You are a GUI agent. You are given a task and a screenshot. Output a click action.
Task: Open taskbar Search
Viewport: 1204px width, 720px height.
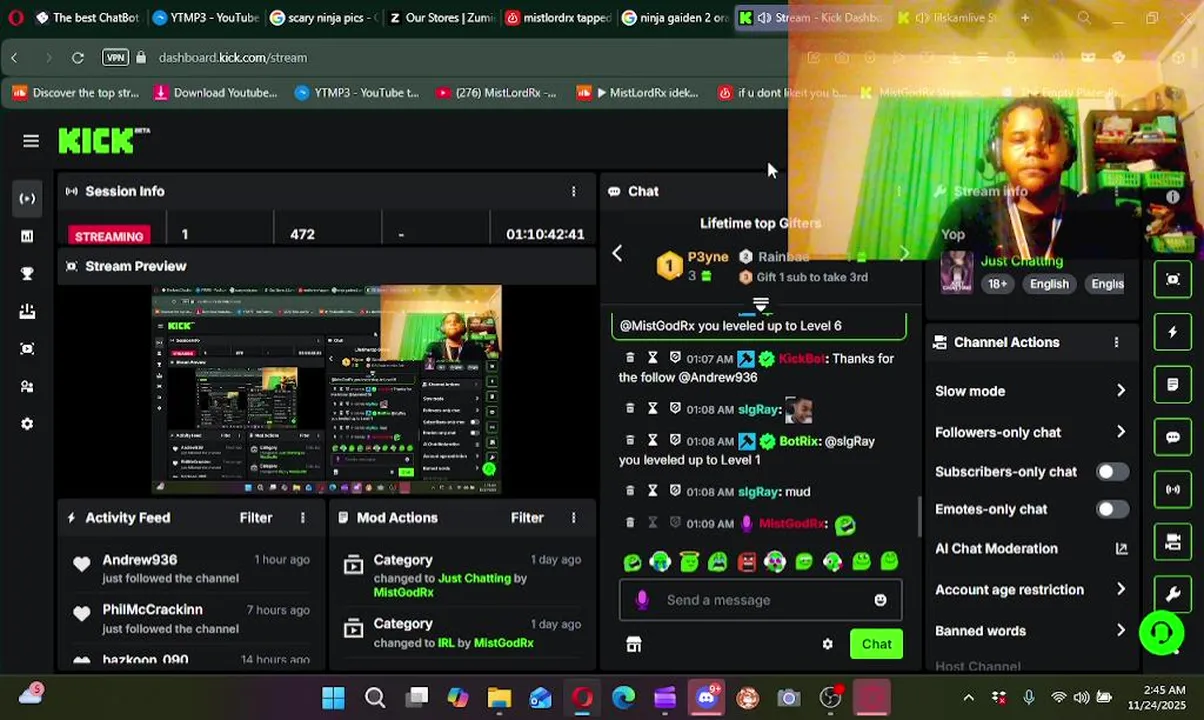(x=375, y=698)
